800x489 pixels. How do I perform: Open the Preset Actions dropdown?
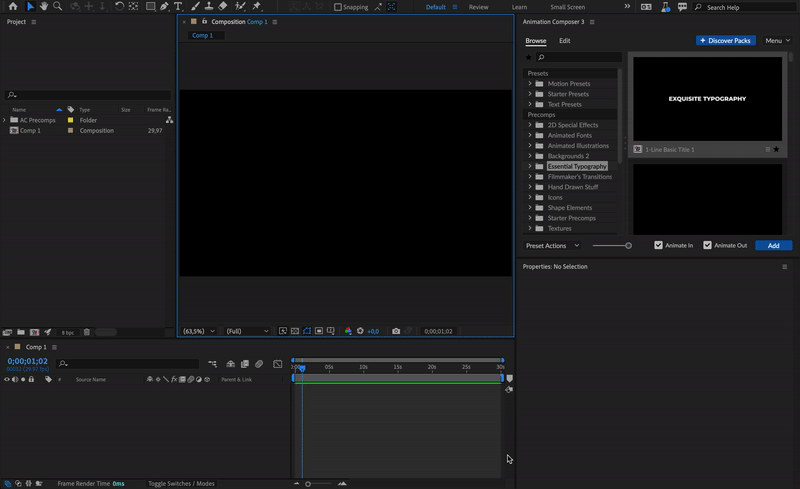coord(553,246)
